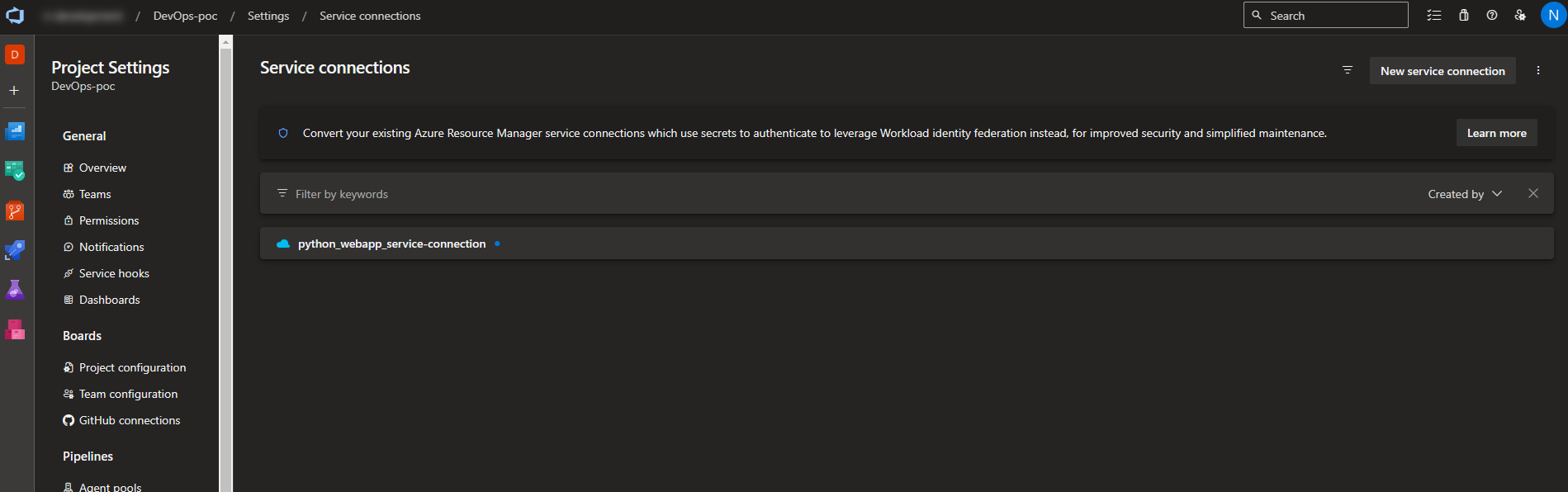The width and height of the screenshot is (1568, 492).
Task: Open the Test-checked Boards green icon
Action: click(x=15, y=171)
